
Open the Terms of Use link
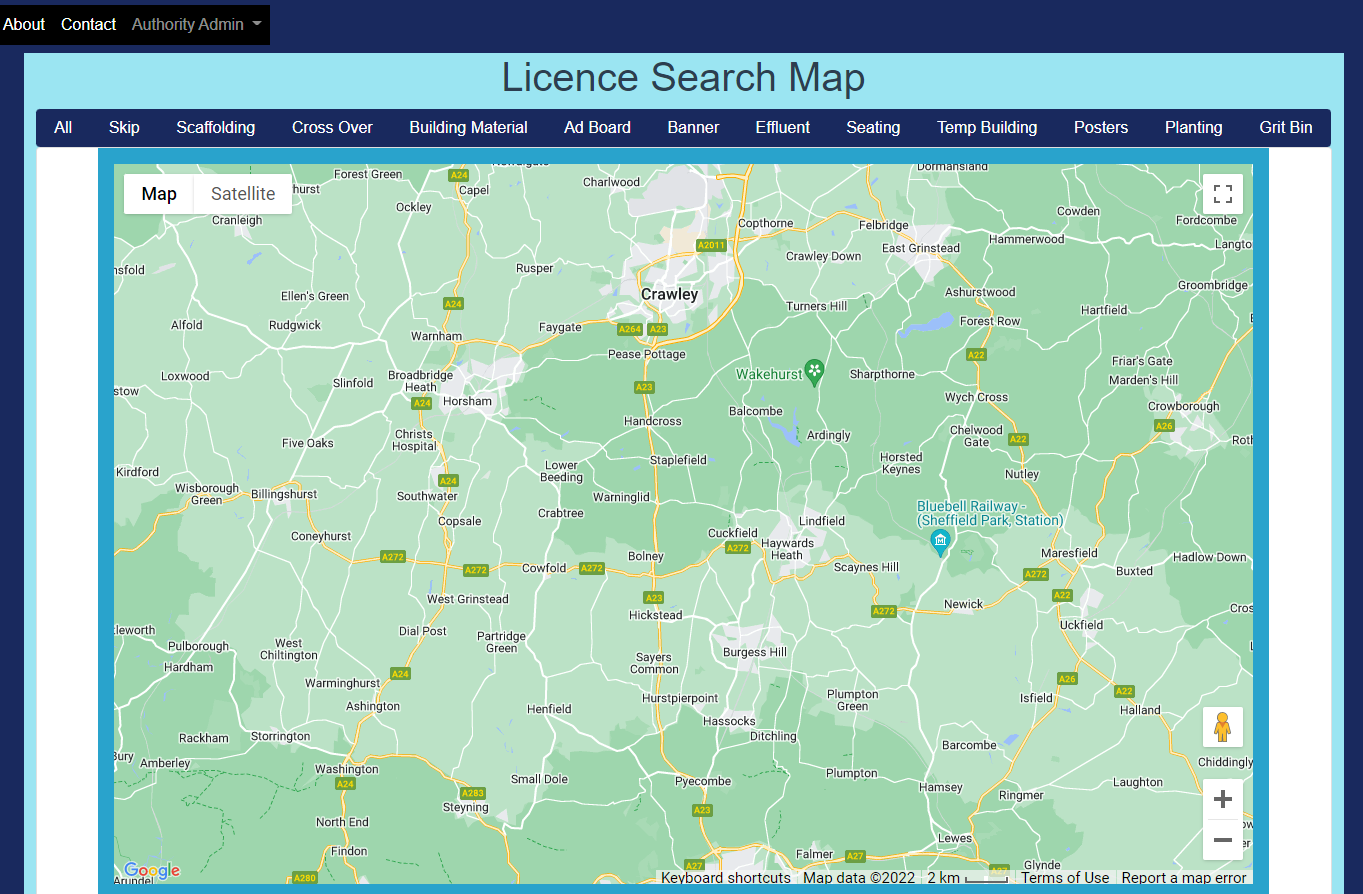pos(1066,877)
